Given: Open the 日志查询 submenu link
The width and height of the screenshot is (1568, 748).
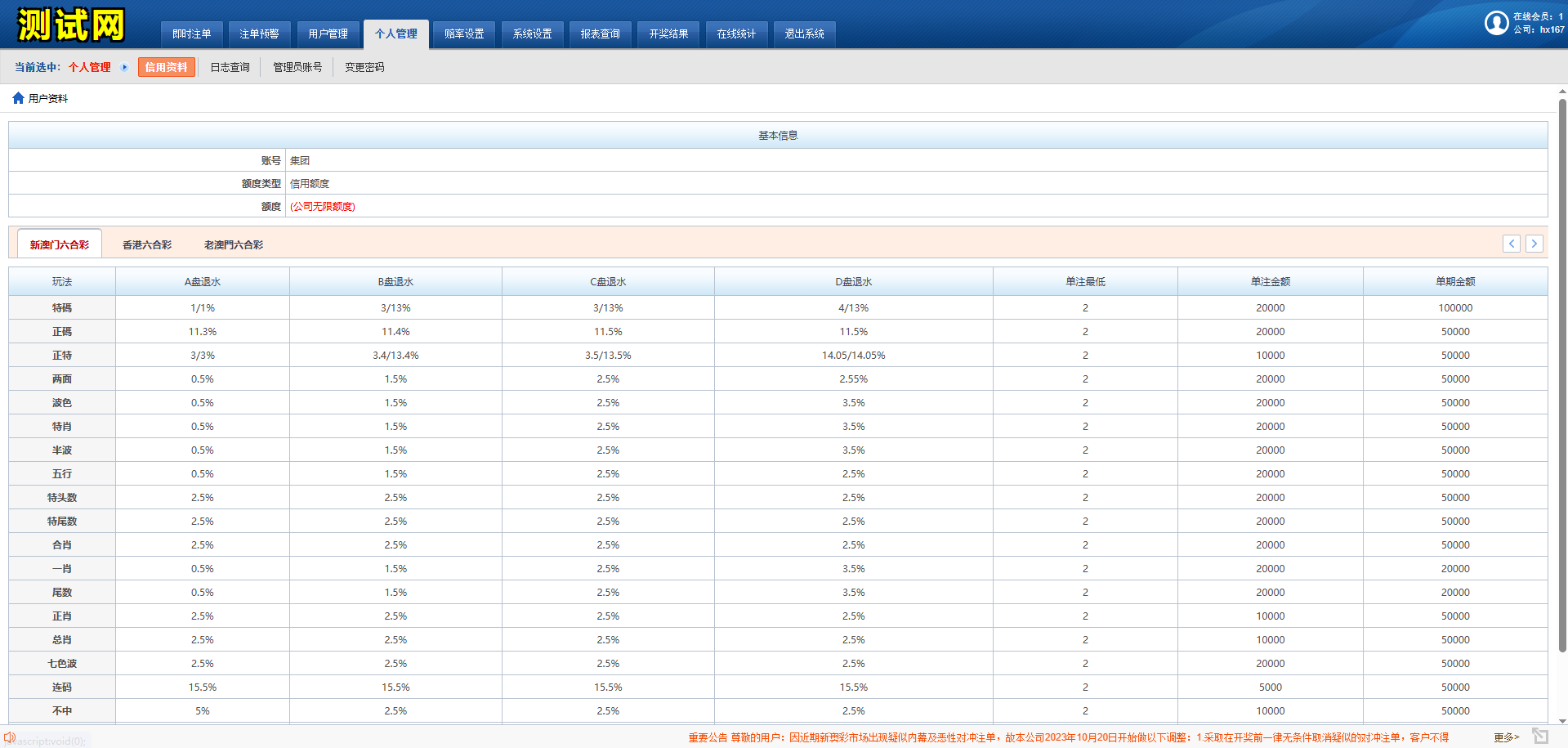Looking at the screenshot, I should 230,67.
